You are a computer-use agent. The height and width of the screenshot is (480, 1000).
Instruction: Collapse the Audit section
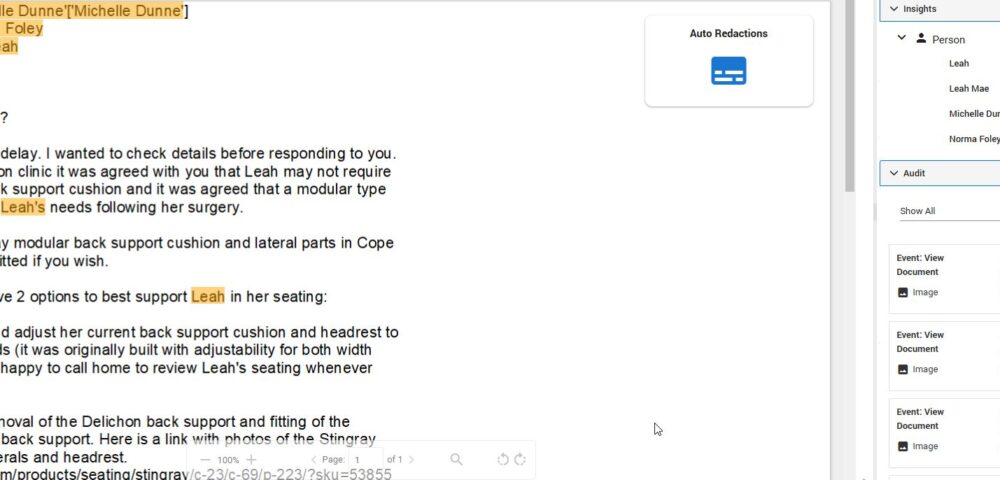pyautogui.click(x=894, y=173)
